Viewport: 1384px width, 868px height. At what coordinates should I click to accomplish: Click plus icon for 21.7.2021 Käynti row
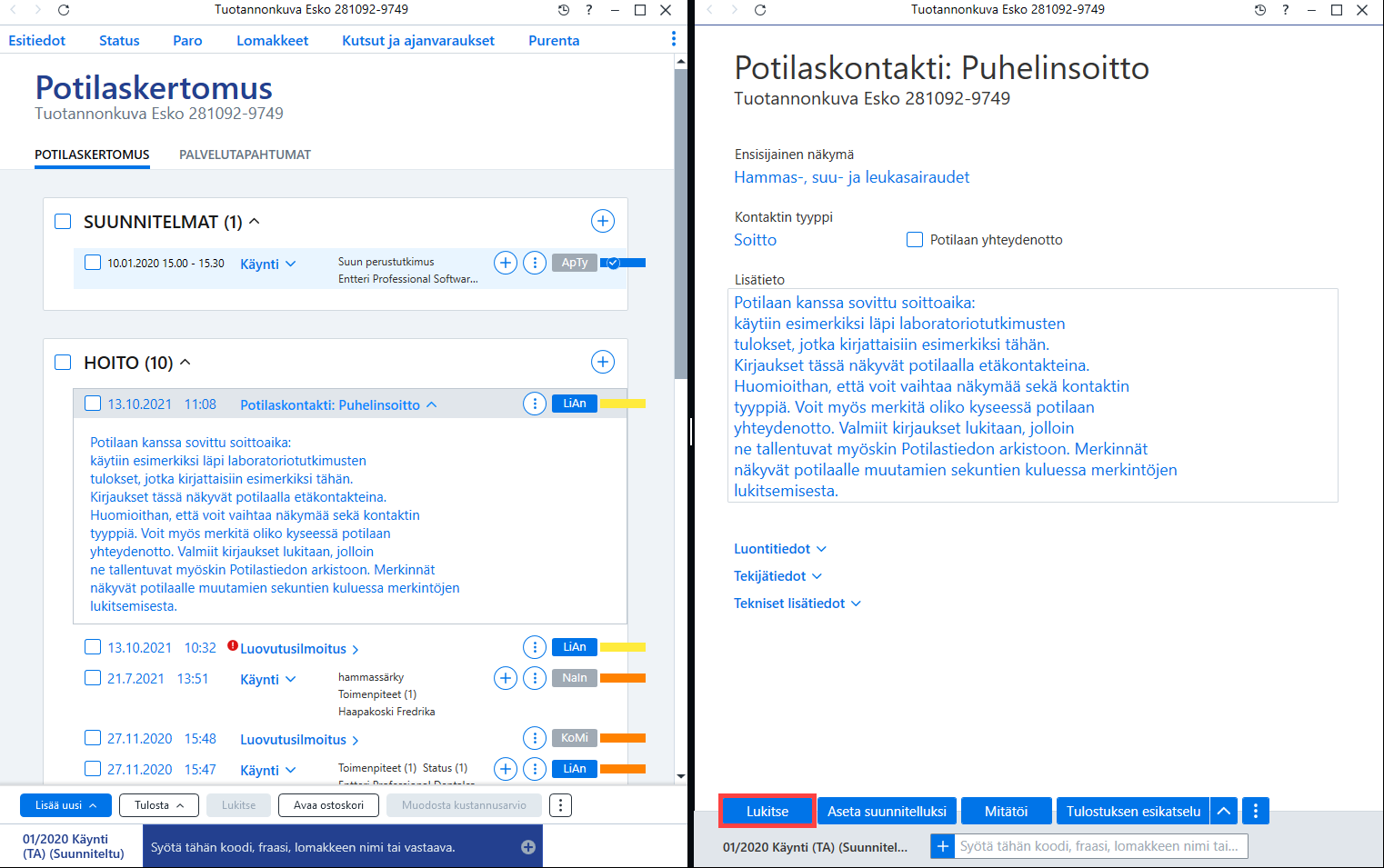(506, 678)
